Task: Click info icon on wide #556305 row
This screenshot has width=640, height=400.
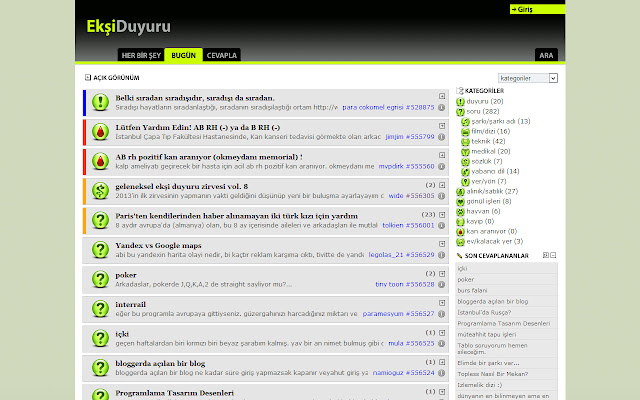Action: (x=442, y=196)
